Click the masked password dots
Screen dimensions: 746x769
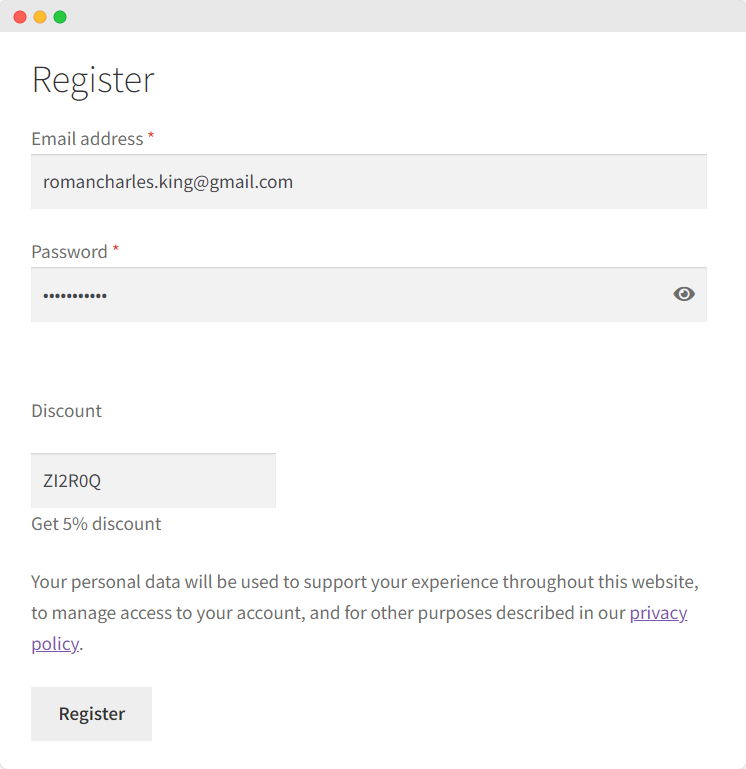pos(75,296)
